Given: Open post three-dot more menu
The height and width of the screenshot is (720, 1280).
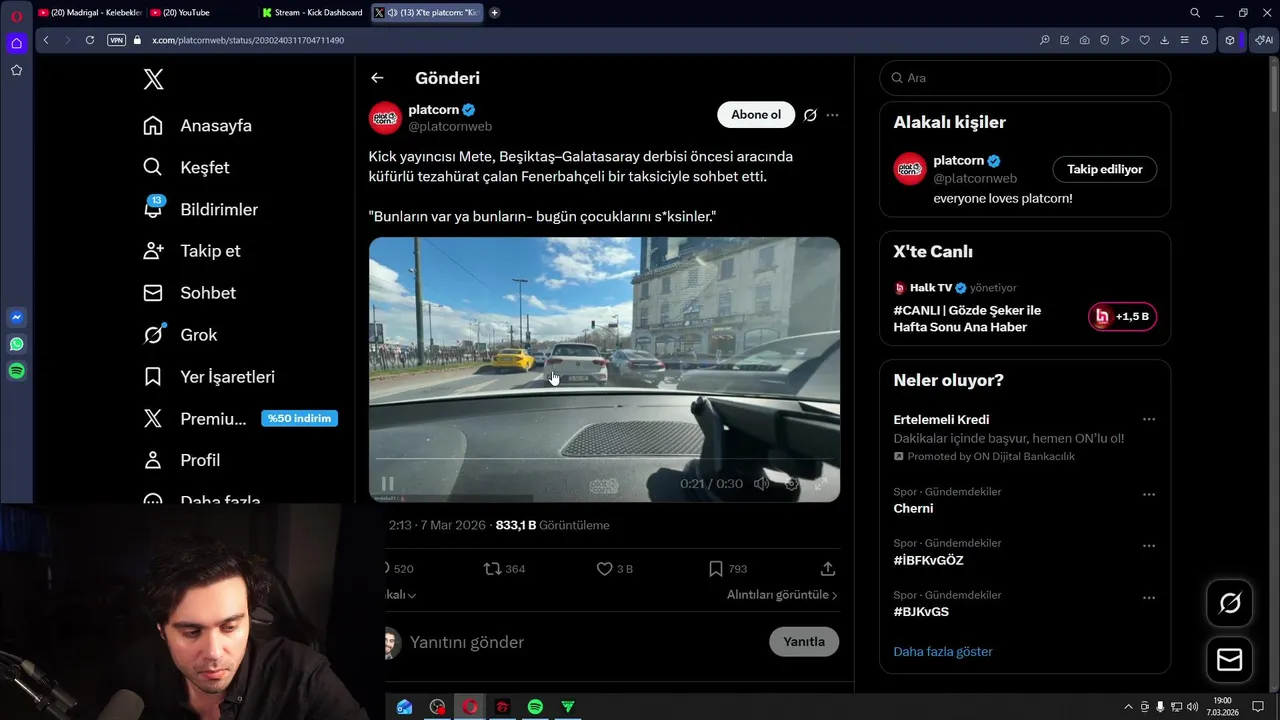Looking at the screenshot, I should coord(832,115).
